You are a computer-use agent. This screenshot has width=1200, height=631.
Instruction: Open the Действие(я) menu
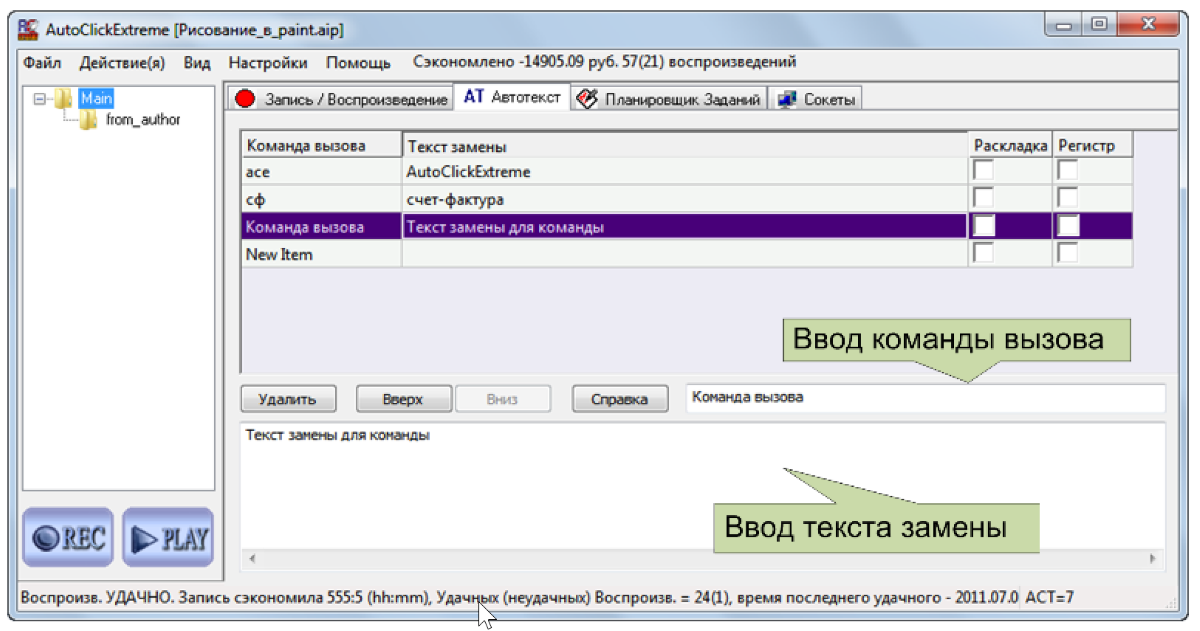coord(122,62)
